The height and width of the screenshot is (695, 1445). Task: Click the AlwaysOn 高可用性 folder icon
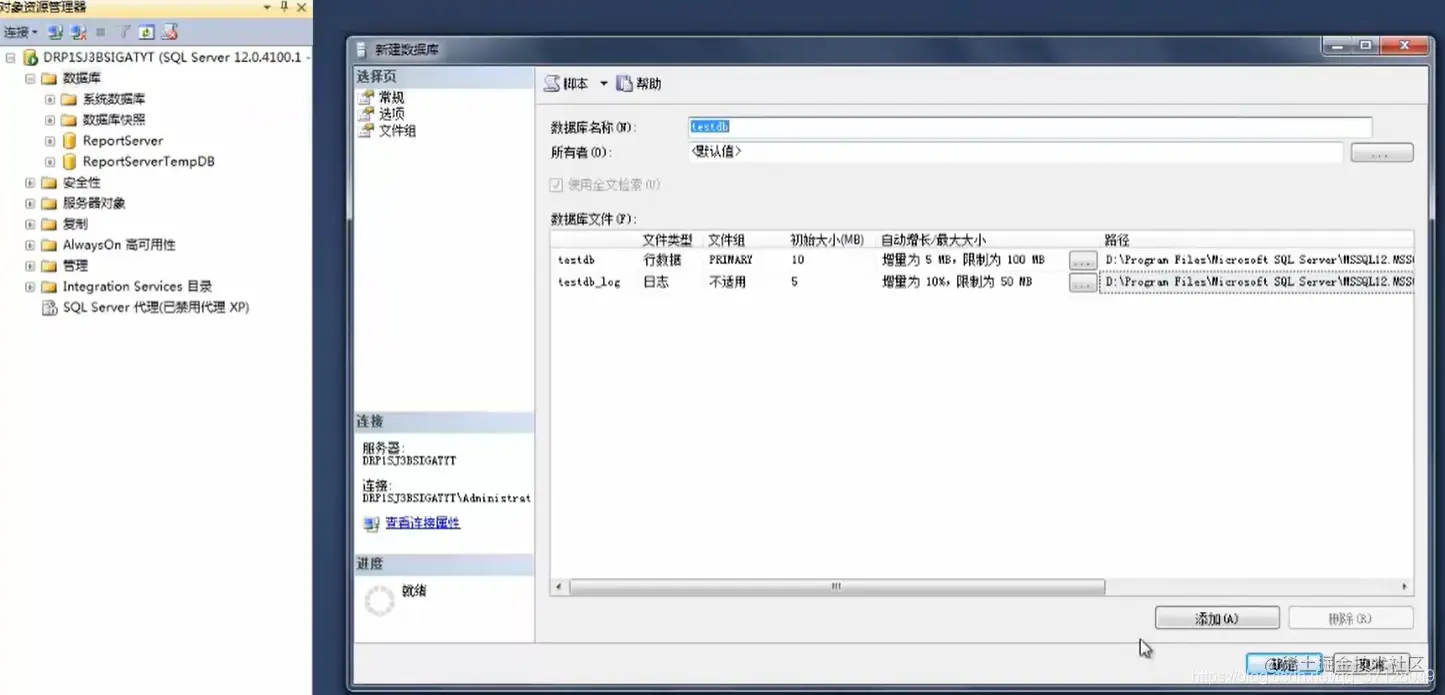coord(49,245)
